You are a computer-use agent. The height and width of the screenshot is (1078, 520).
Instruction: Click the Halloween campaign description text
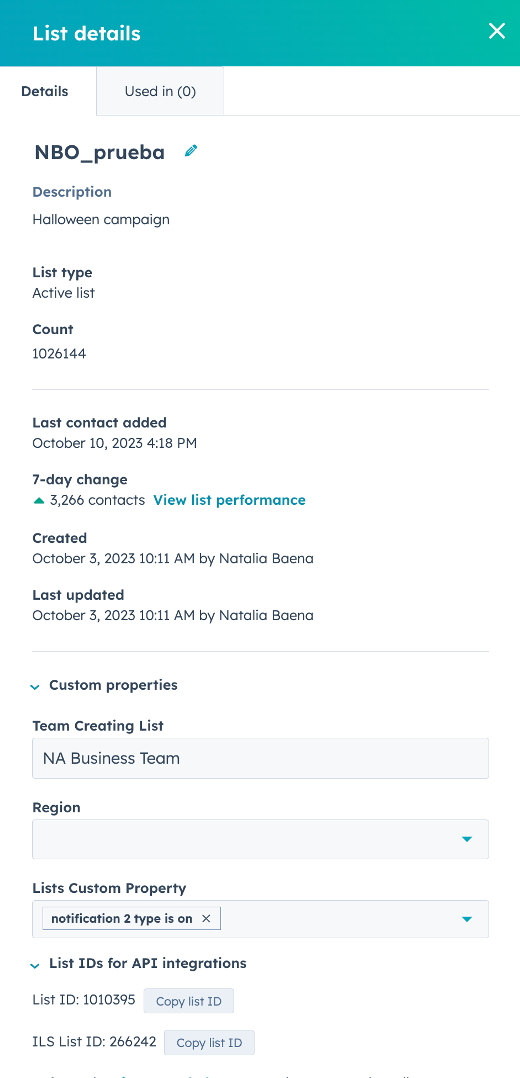tap(101, 219)
